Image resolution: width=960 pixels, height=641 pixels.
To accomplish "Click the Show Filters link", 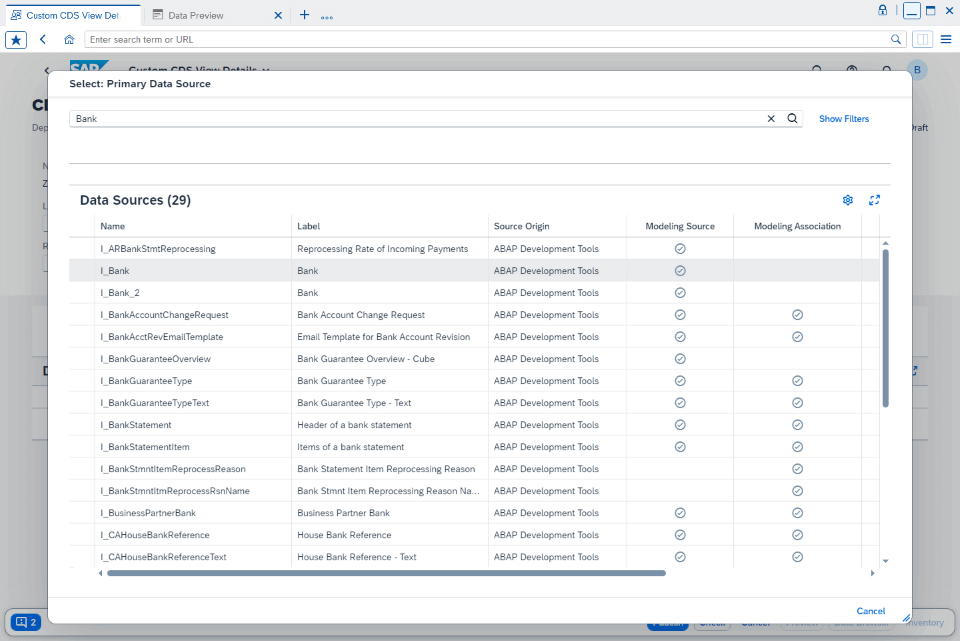I will tap(843, 118).
